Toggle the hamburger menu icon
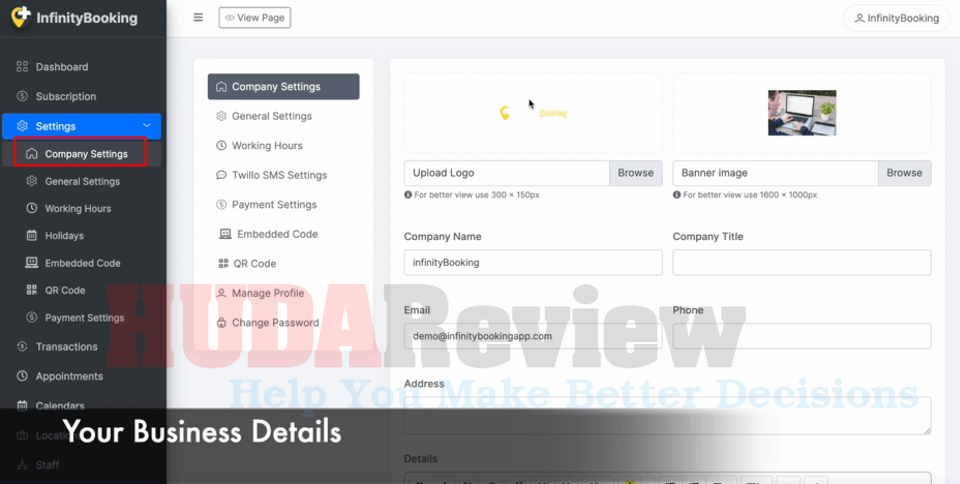The image size is (960, 484). tap(198, 18)
